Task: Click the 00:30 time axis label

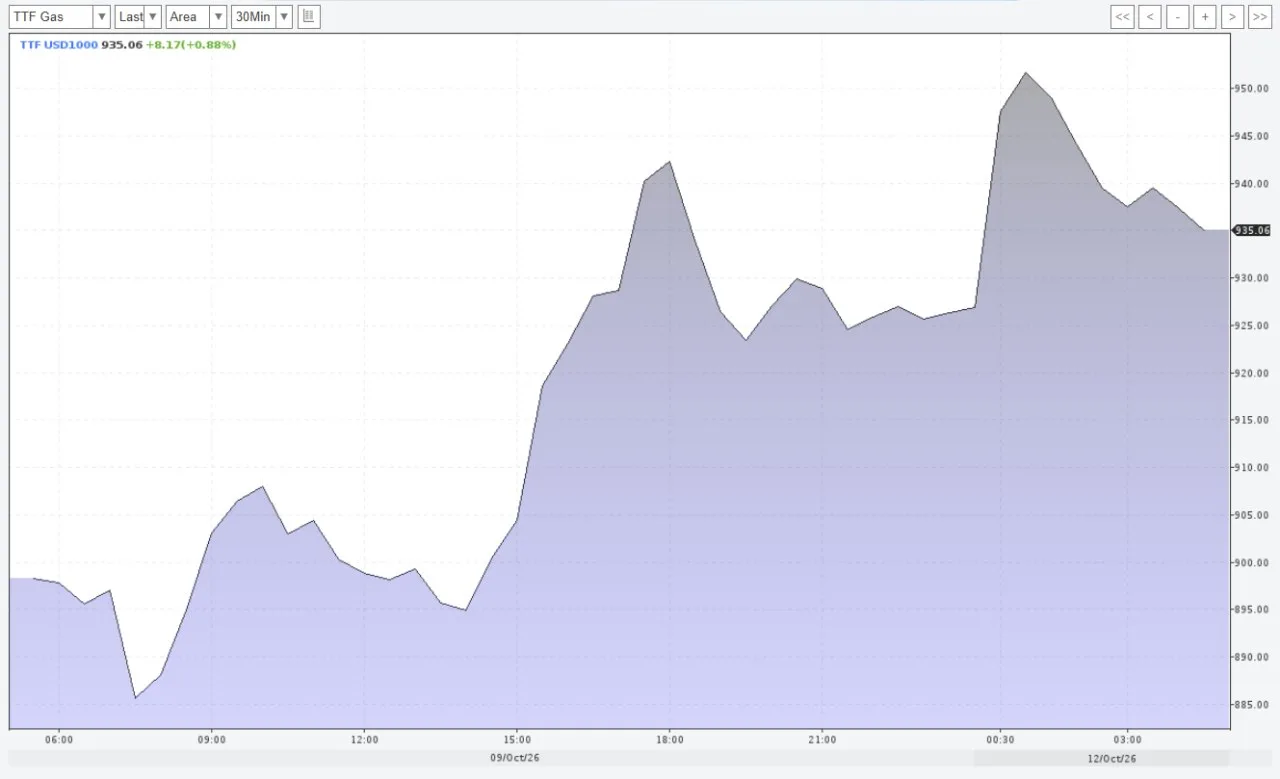Action: (x=1000, y=740)
